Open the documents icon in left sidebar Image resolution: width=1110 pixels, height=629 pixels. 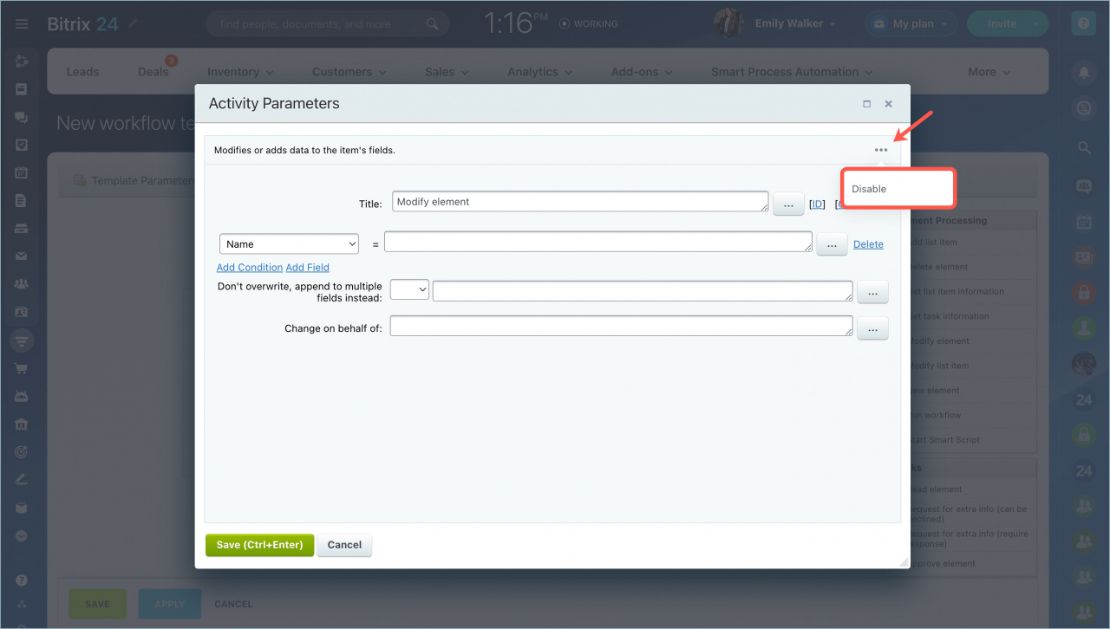pos(21,201)
